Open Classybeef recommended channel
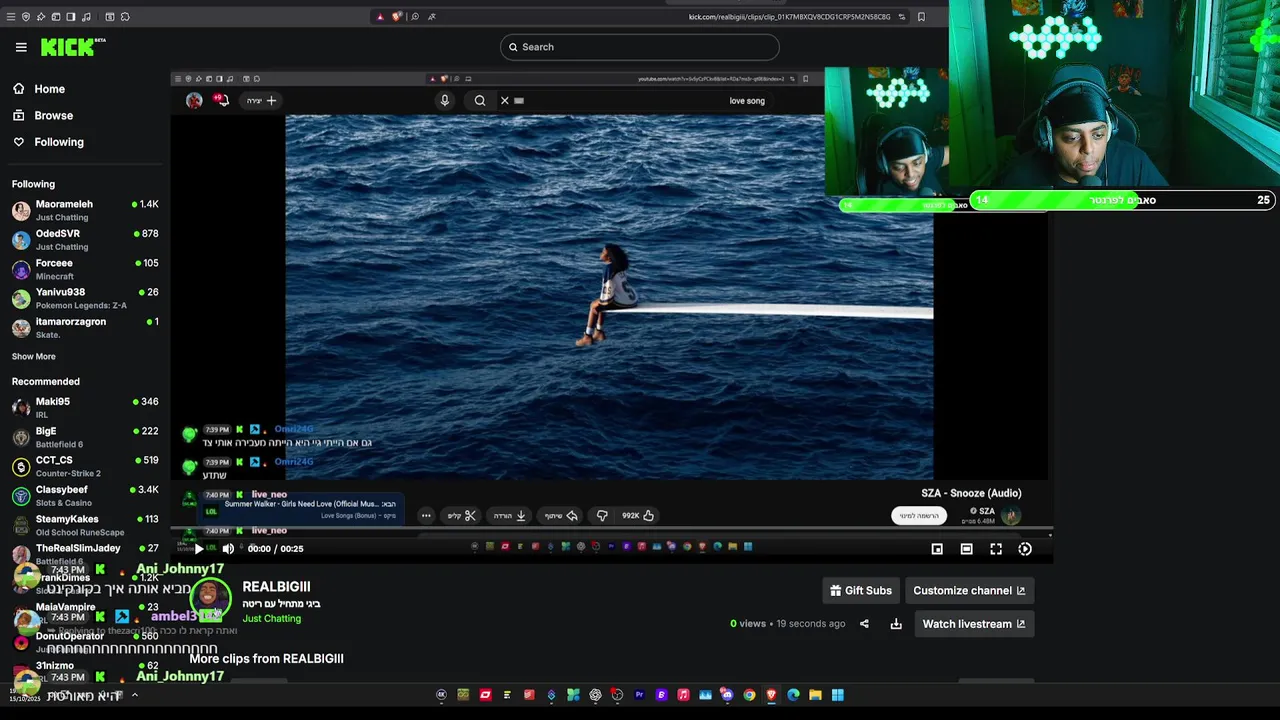The image size is (1280, 720). coord(85,496)
